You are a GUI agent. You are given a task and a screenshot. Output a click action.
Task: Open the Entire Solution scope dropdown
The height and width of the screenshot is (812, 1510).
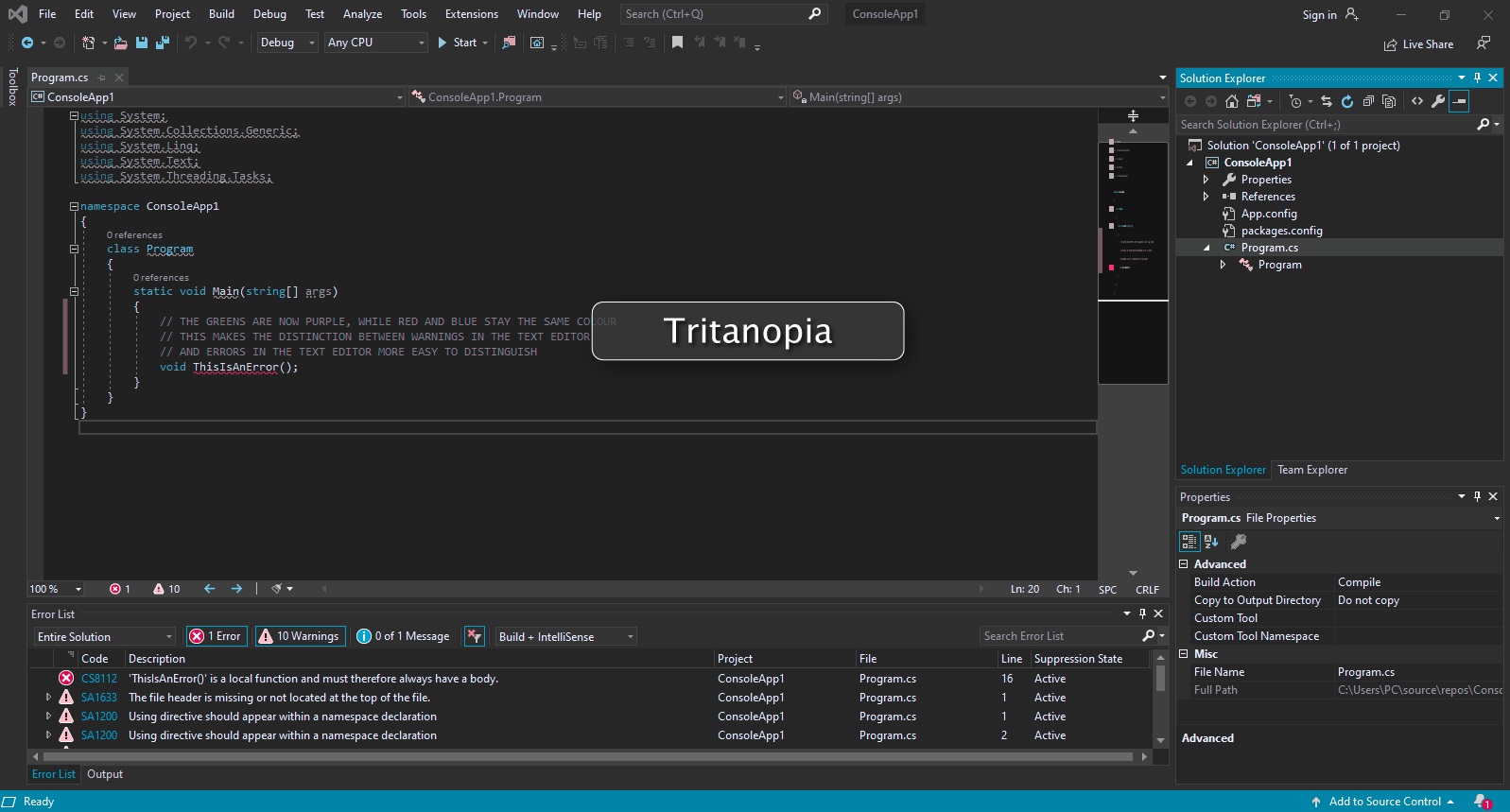coord(105,636)
